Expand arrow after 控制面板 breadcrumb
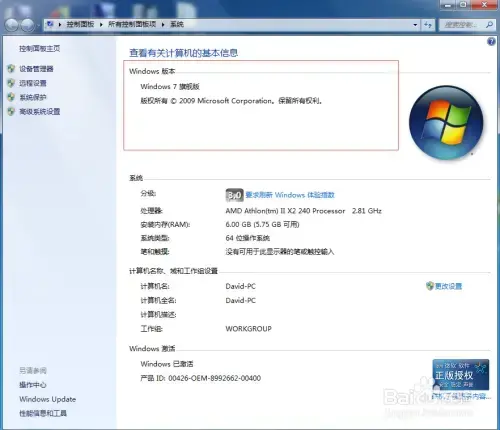 [101, 24]
